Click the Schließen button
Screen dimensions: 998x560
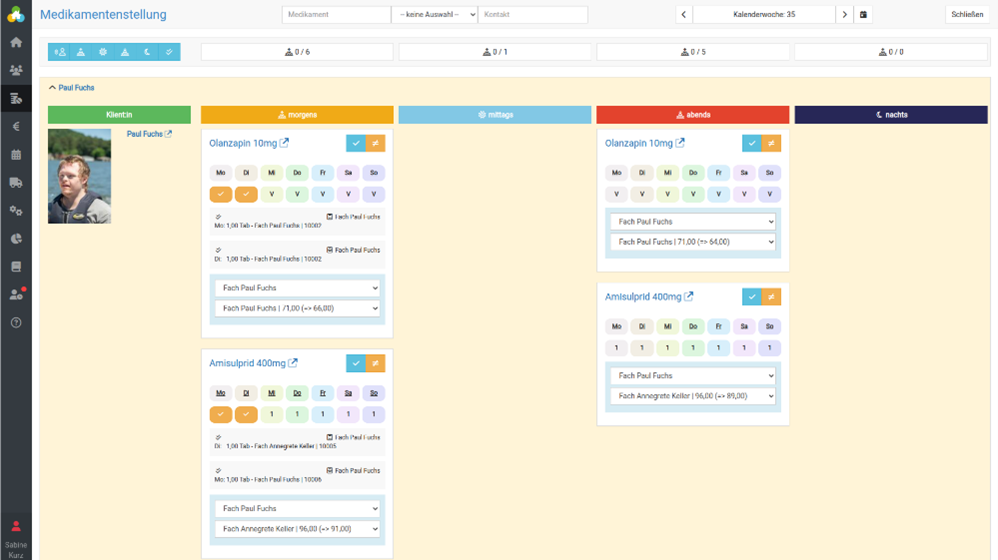click(967, 15)
